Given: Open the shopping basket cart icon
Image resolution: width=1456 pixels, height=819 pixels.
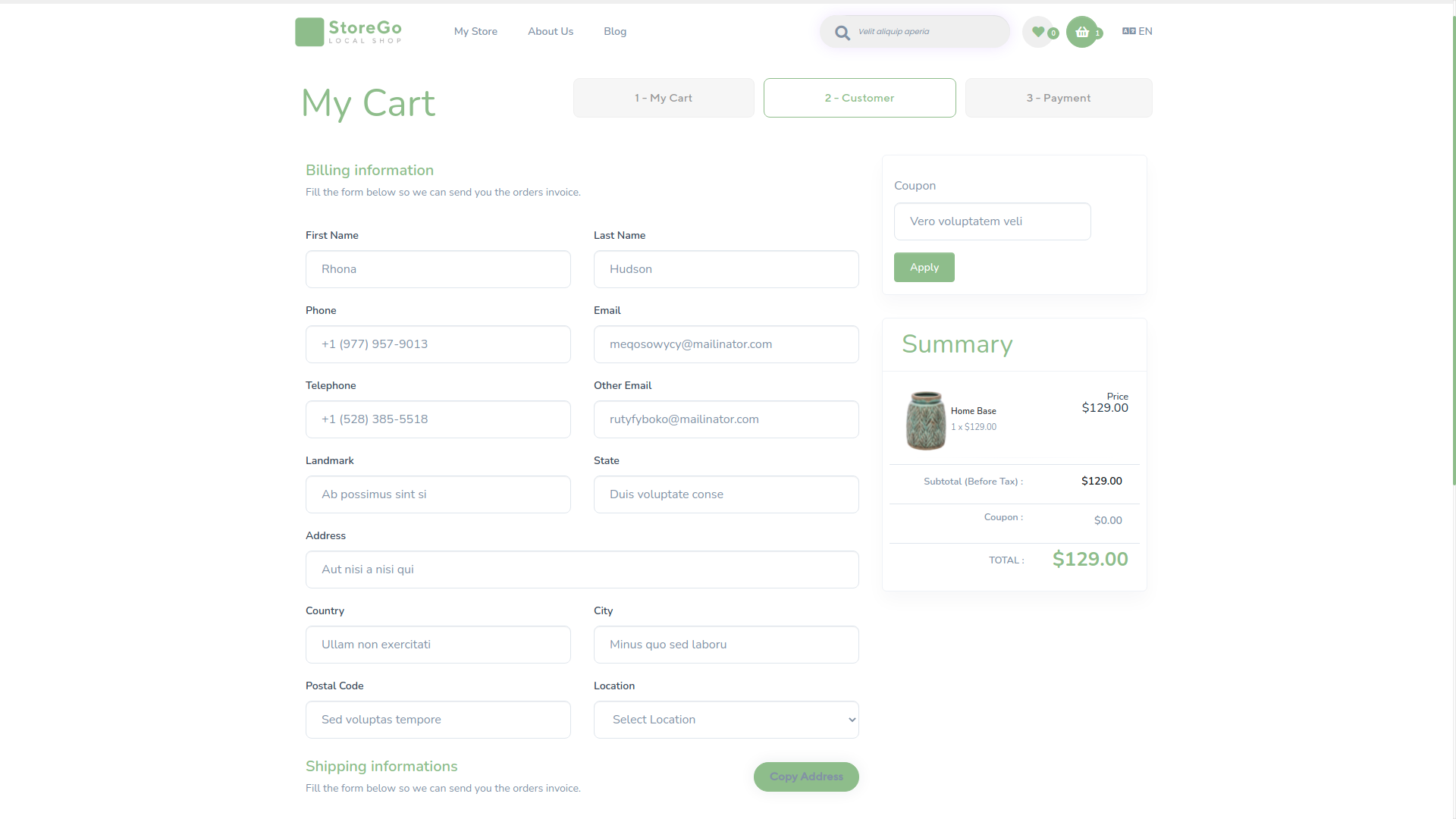Looking at the screenshot, I should pos(1082,32).
